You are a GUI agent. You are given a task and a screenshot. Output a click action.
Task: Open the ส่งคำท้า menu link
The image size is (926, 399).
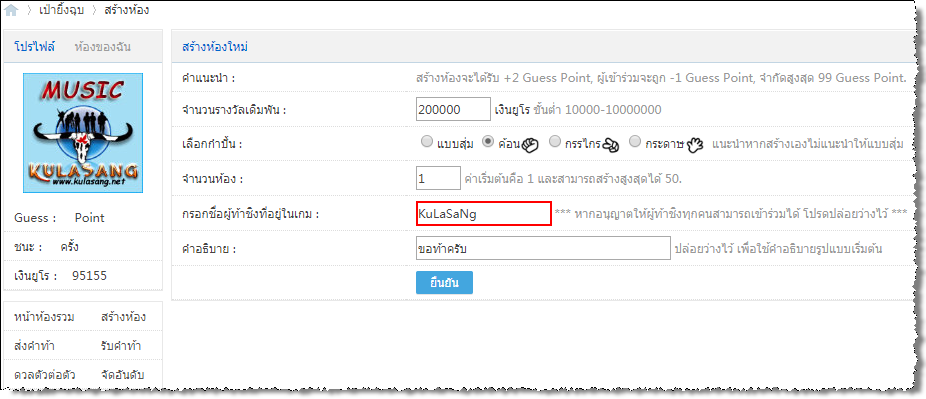34,346
